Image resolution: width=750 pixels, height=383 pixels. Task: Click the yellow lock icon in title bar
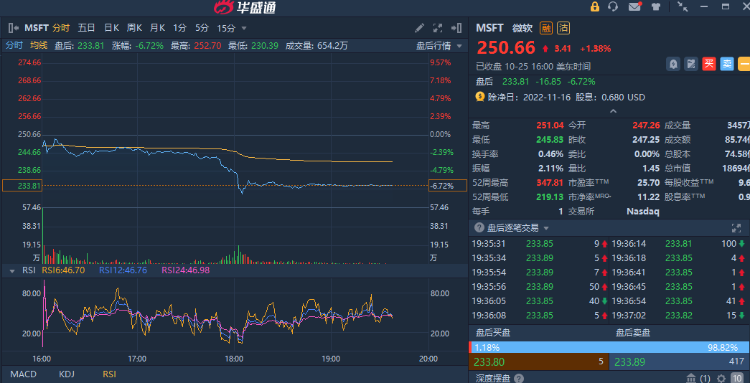595,7
